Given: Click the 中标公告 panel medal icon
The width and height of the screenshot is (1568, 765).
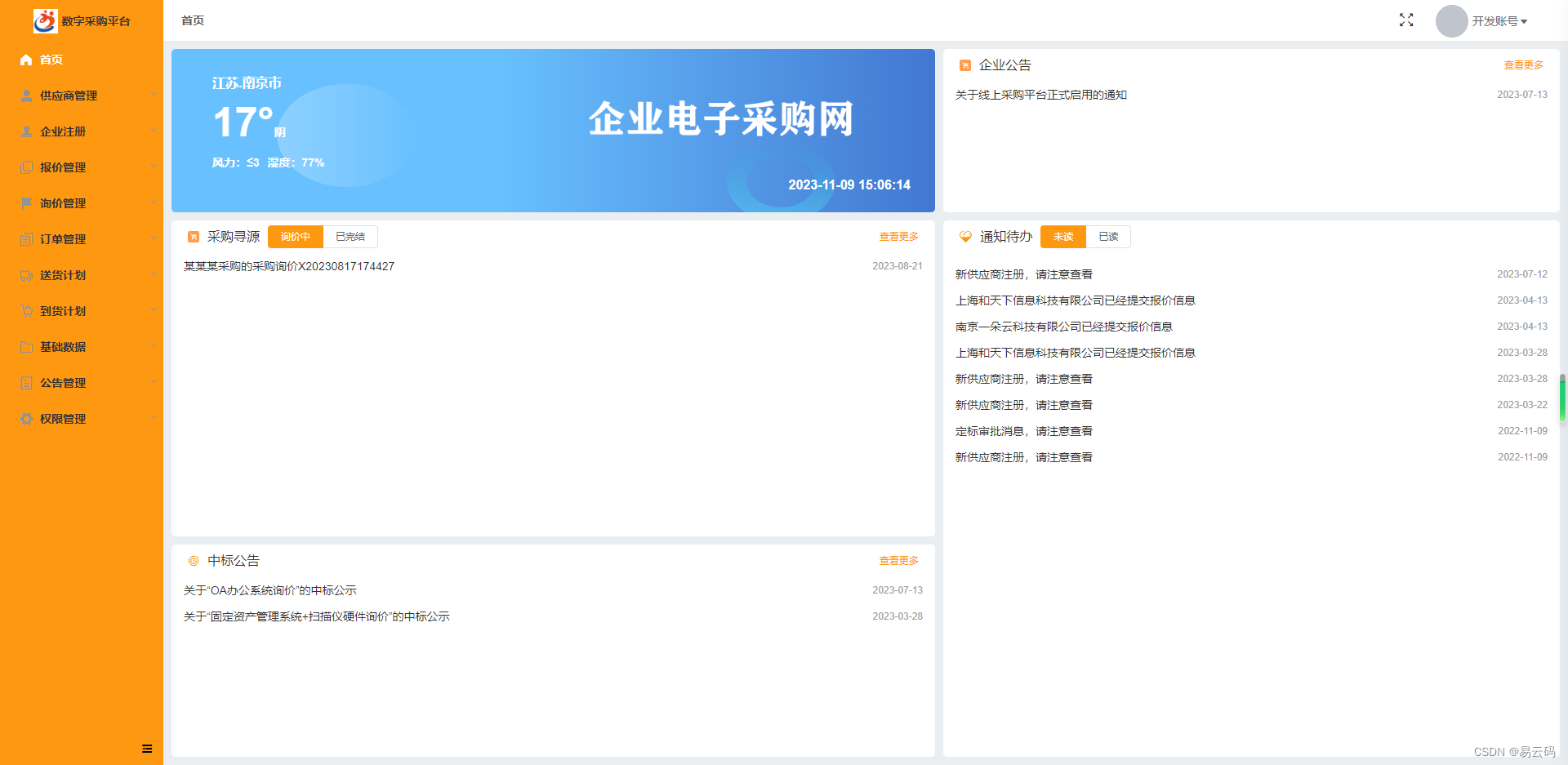Looking at the screenshot, I should 194,560.
